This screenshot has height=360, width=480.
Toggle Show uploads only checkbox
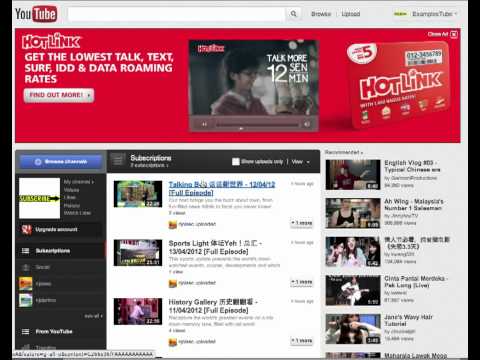[236, 162]
